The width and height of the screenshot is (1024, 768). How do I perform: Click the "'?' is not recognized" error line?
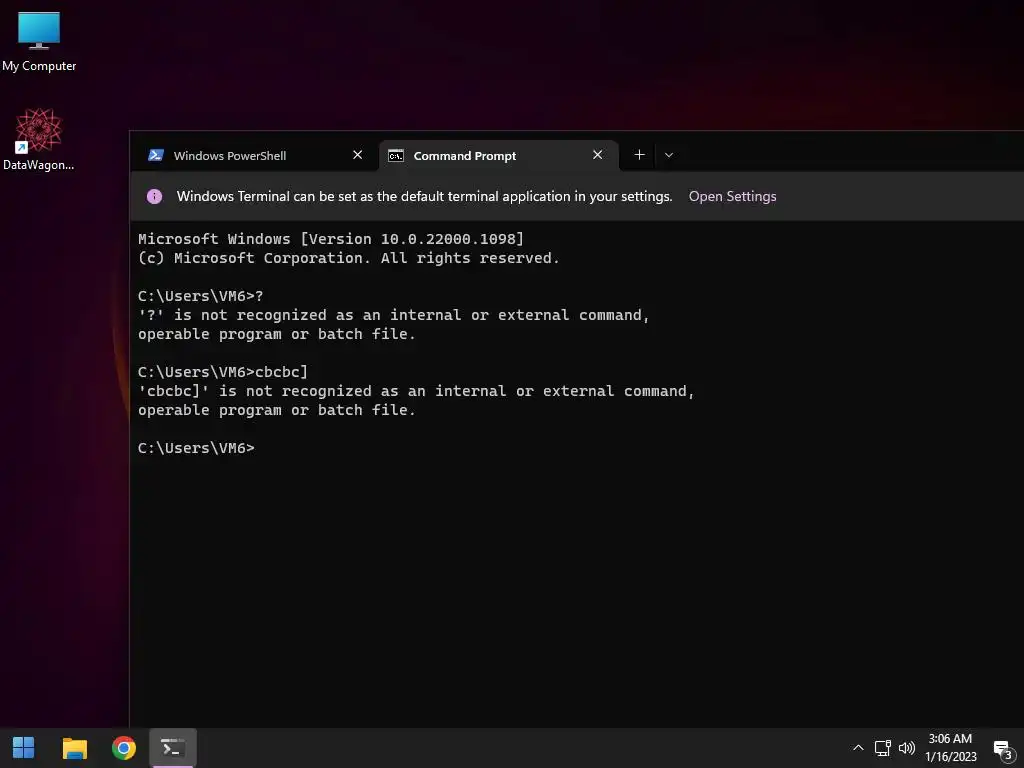(394, 315)
